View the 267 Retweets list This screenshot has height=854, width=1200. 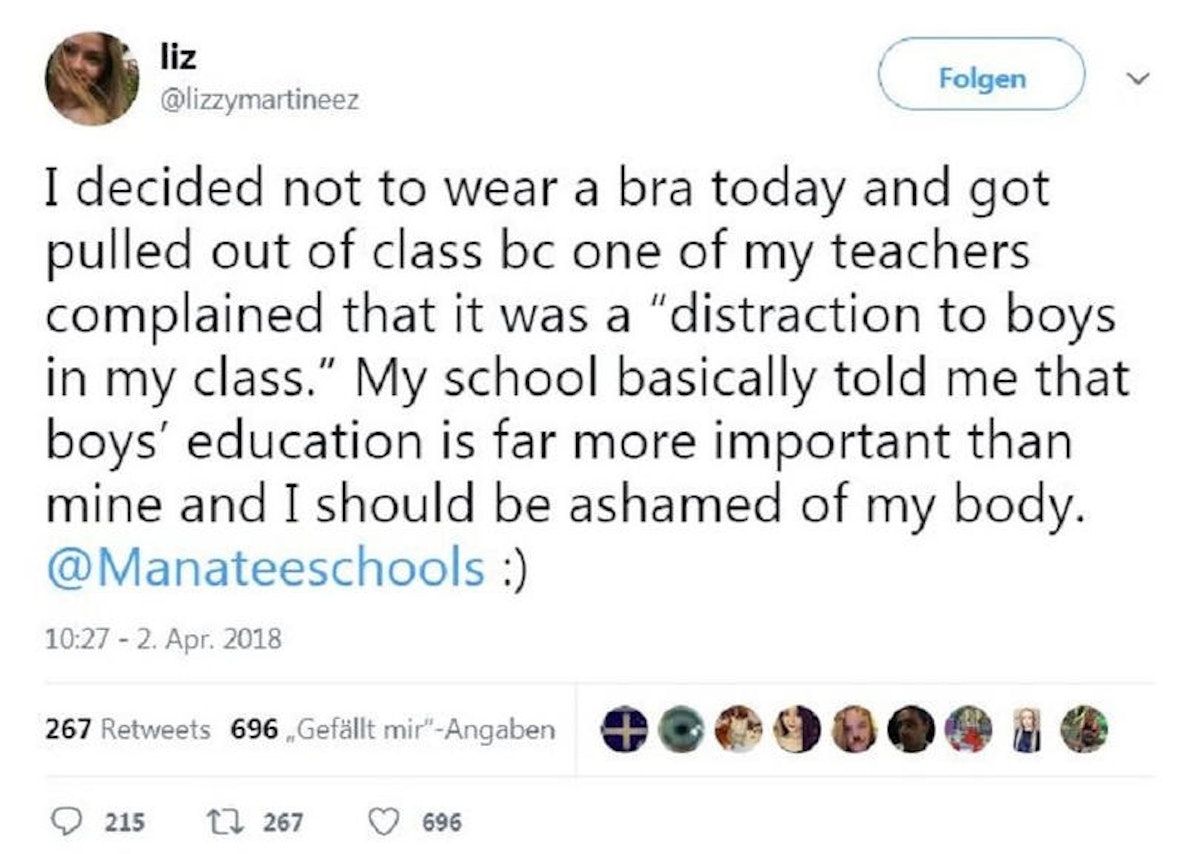128,730
